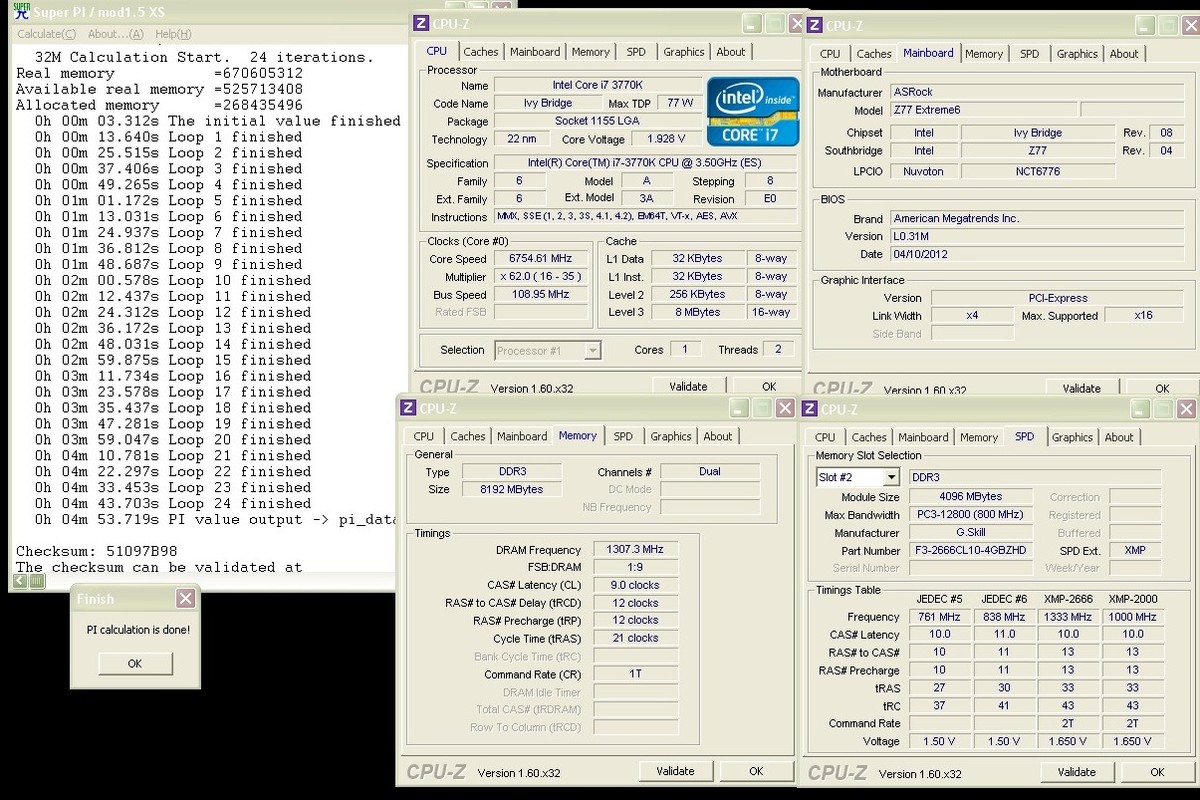Select the JEDEC #5 frequency cell
Screen dimensions: 1200x800
point(939,617)
